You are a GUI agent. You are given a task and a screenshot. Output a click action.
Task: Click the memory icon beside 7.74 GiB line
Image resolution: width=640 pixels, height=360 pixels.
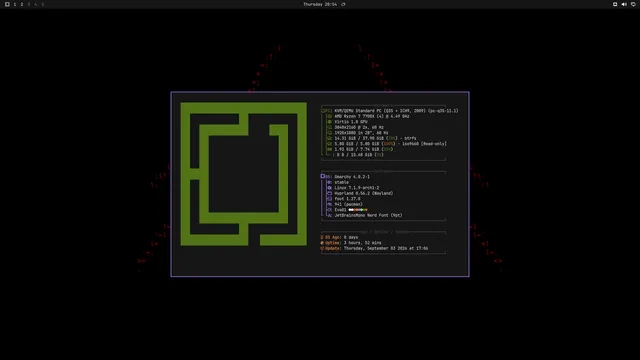[x=330, y=149]
